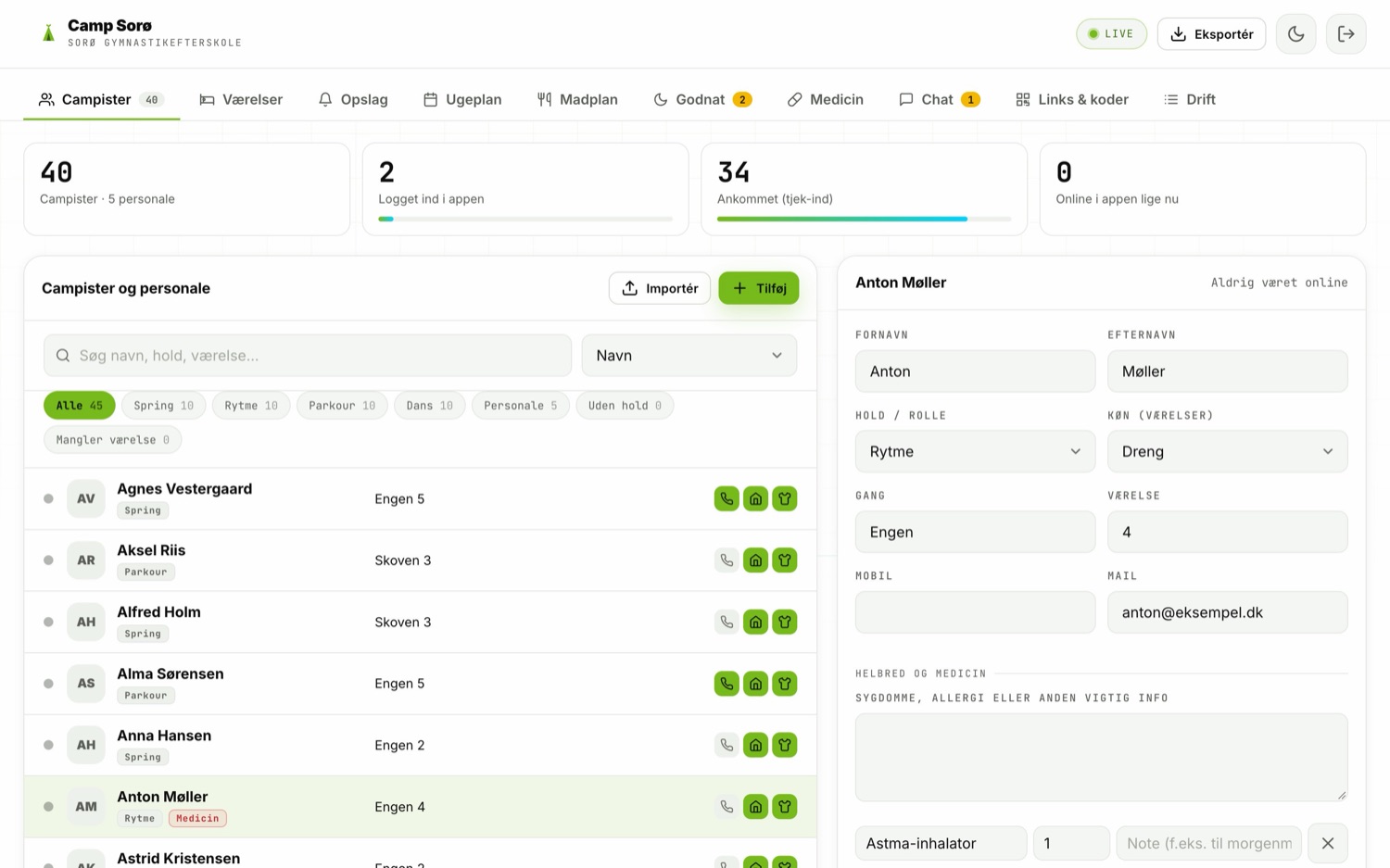The height and width of the screenshot is (868, 1390).
Task: Toggle shirt icon in Anton Møller row
Action: pyautogui.click(x=785, y=807)
